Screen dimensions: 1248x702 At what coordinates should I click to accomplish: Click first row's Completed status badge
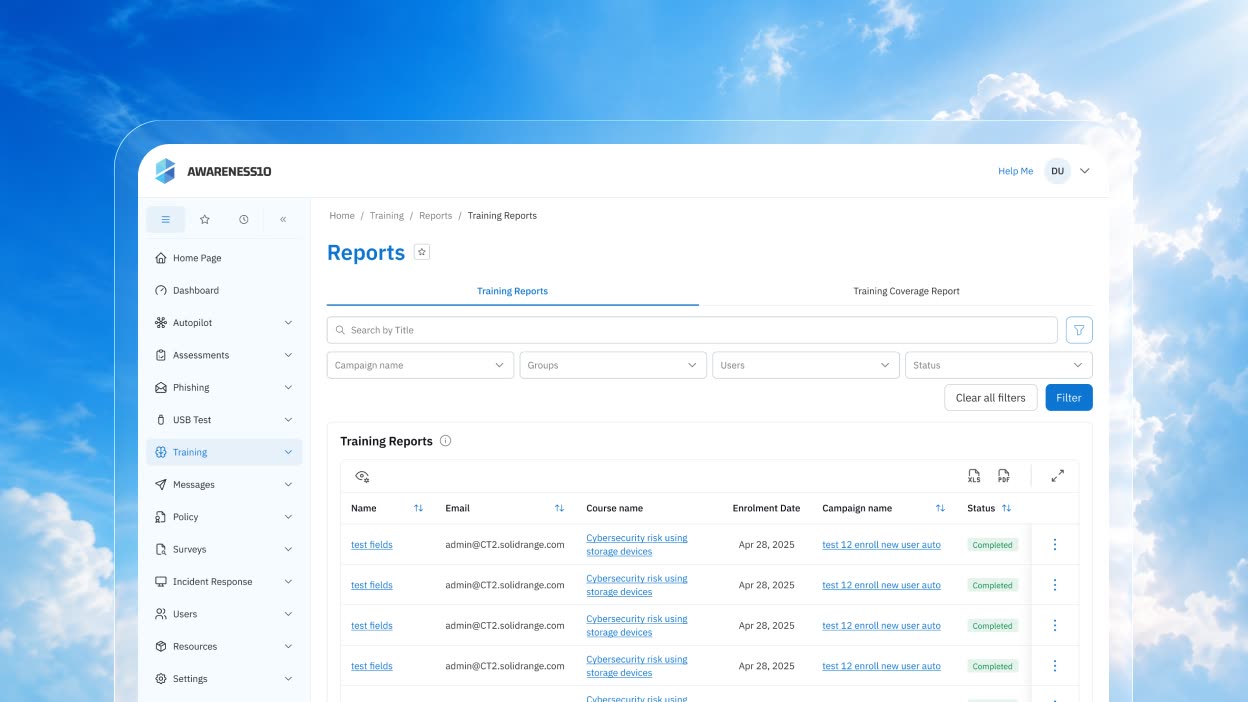(993, 545)
